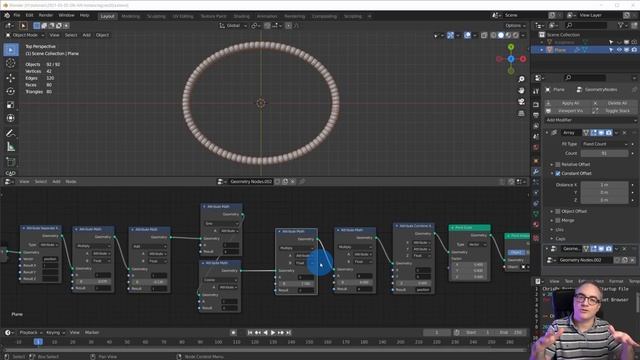Viewport: 640px width, 360px height.
Task: Enable the Merge checkbox
Action: click(558, 220)
